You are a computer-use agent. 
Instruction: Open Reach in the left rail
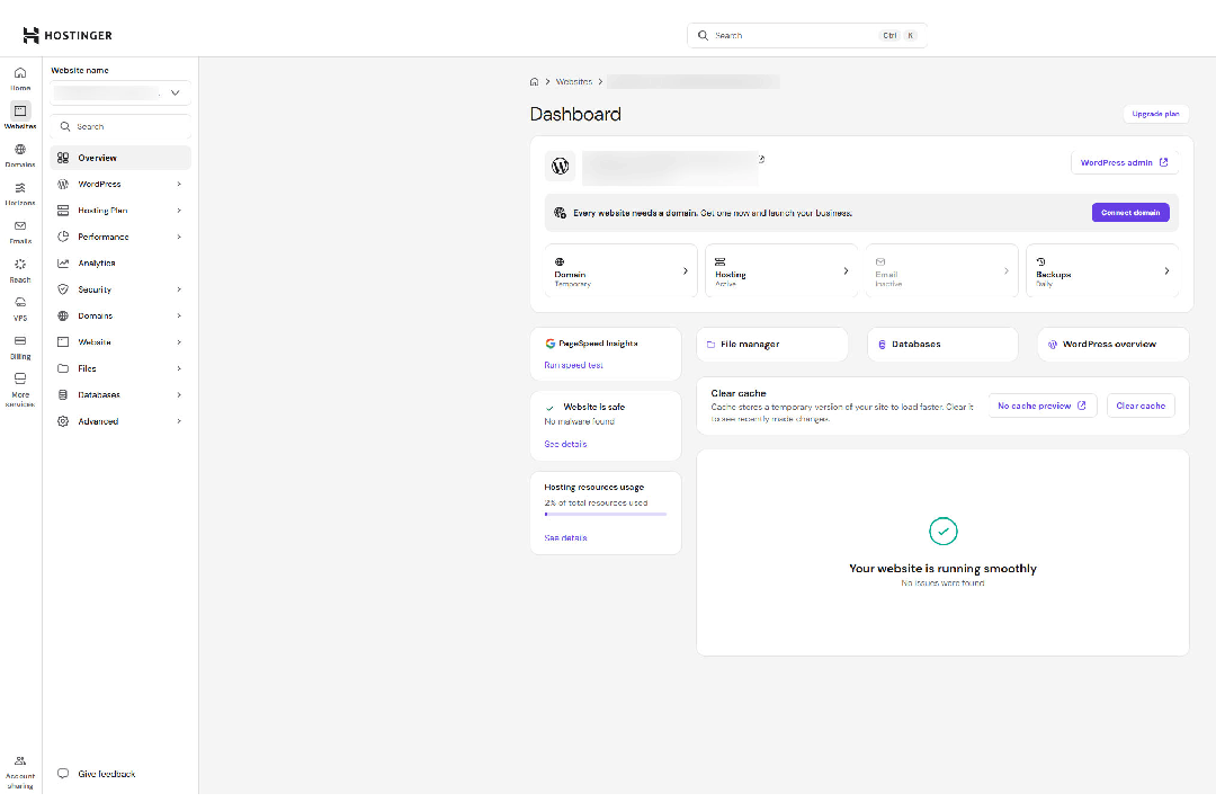20,270
